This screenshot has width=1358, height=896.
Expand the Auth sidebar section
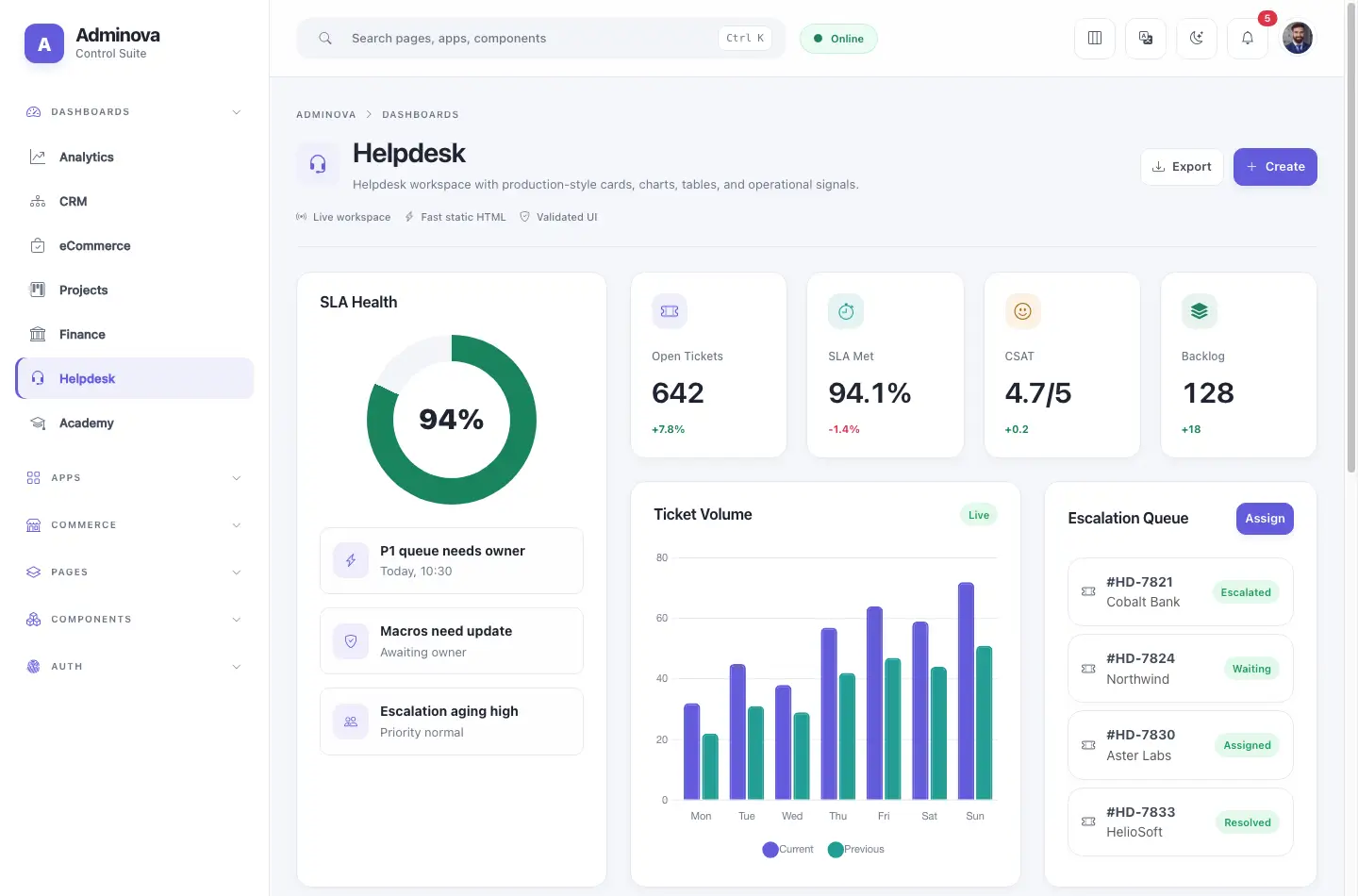[135, 667]
